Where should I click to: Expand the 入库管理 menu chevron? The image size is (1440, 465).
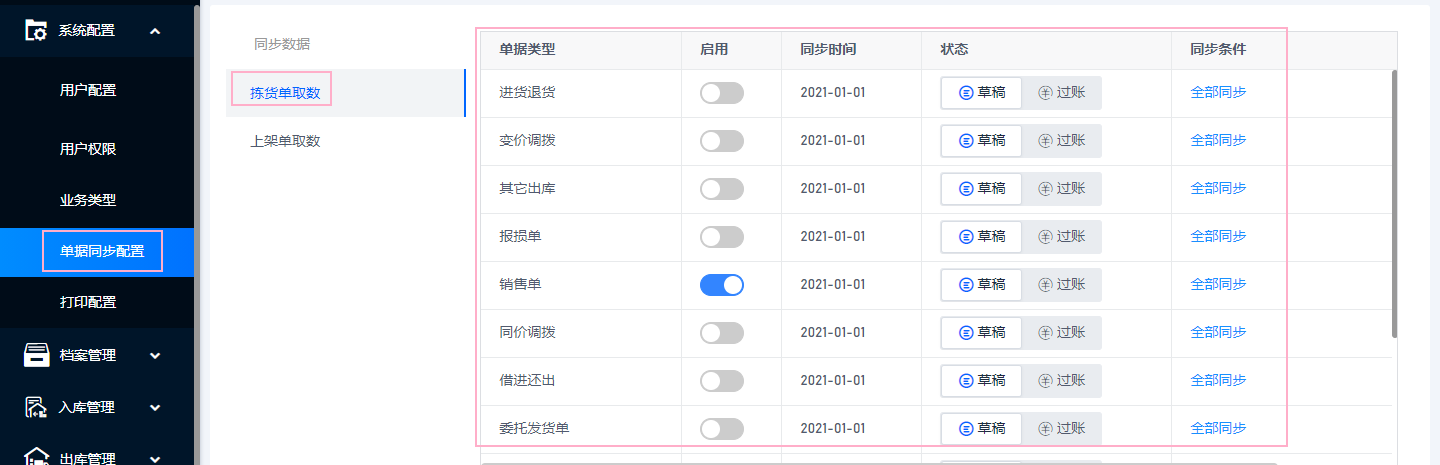point(155,407)
